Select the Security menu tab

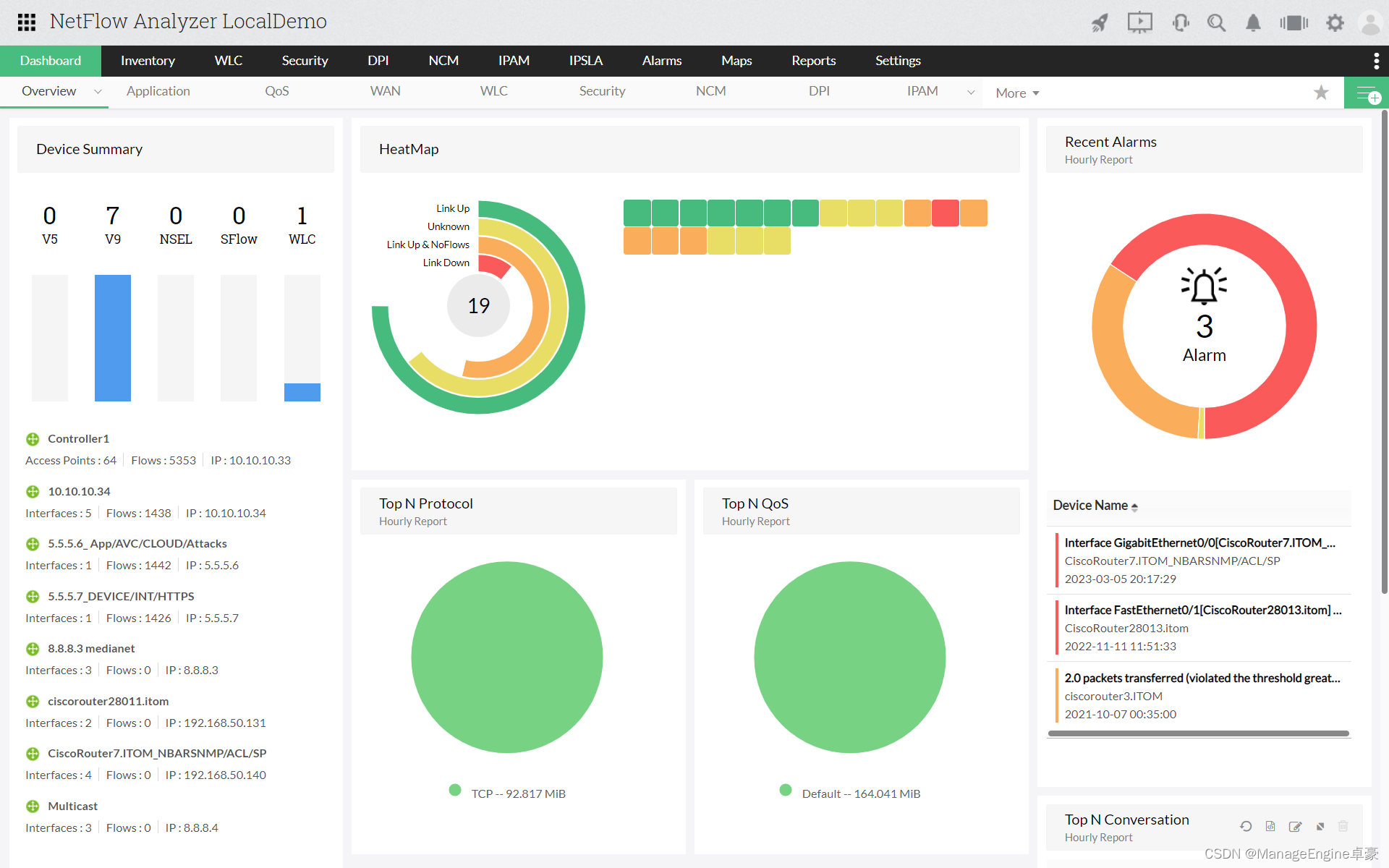tap(305, 60)
